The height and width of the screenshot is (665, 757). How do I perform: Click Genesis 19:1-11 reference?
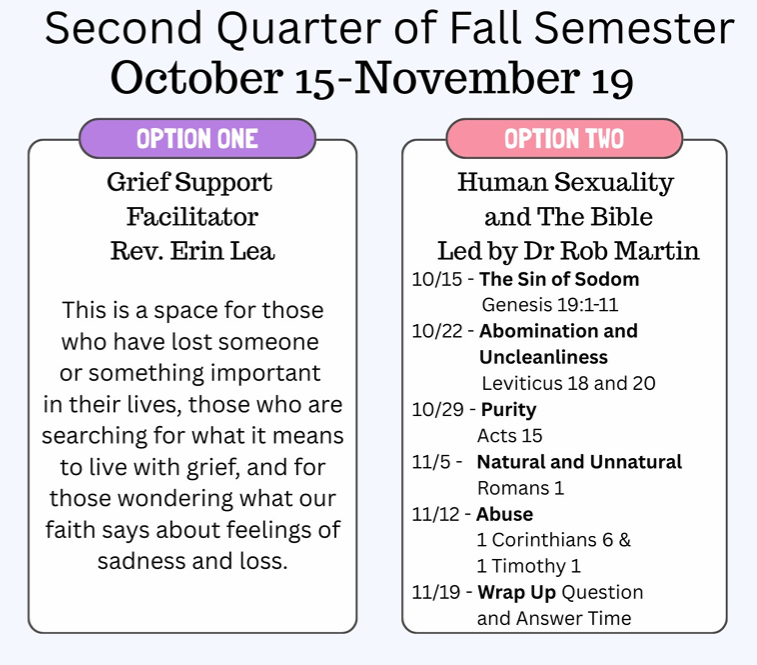coord(549,305)
